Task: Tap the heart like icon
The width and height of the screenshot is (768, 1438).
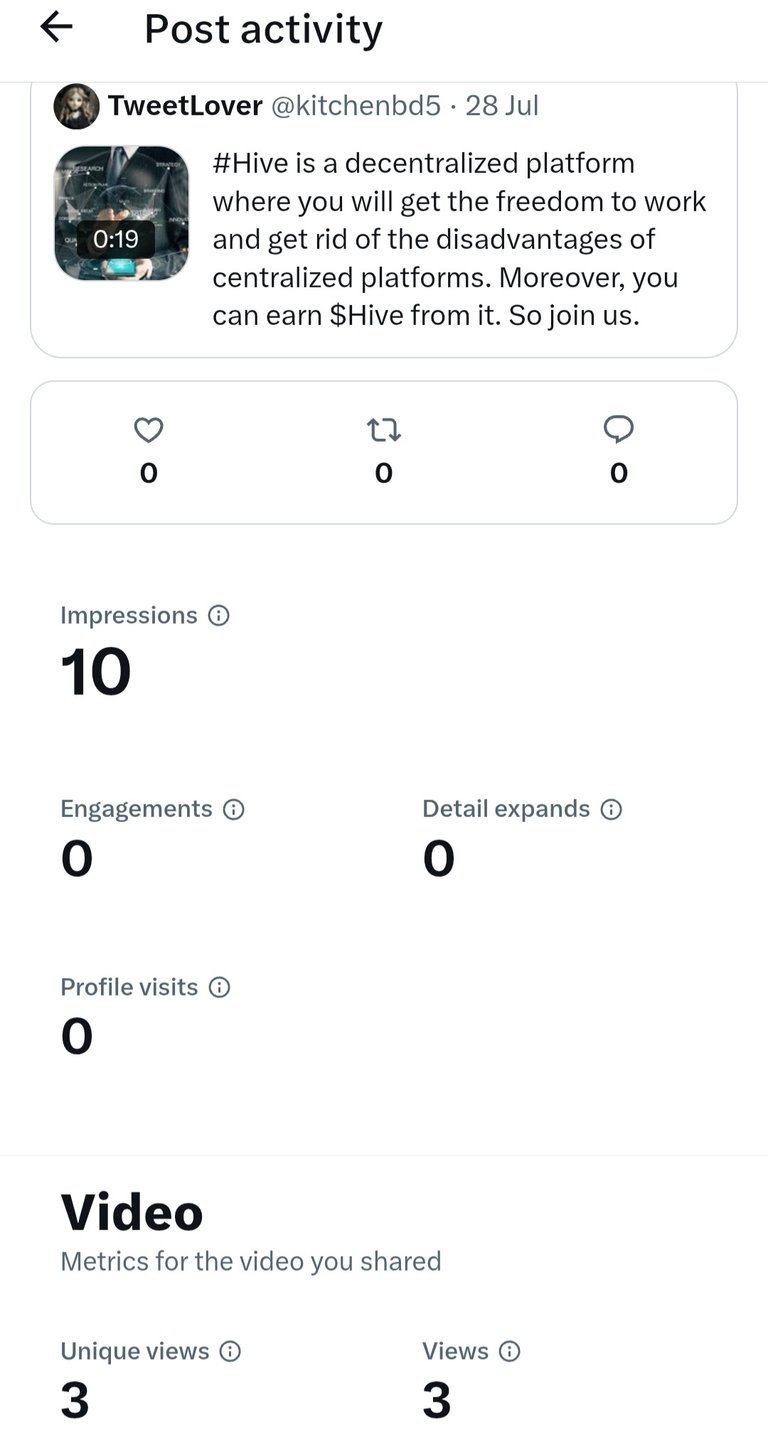Action: click(148, 430)
